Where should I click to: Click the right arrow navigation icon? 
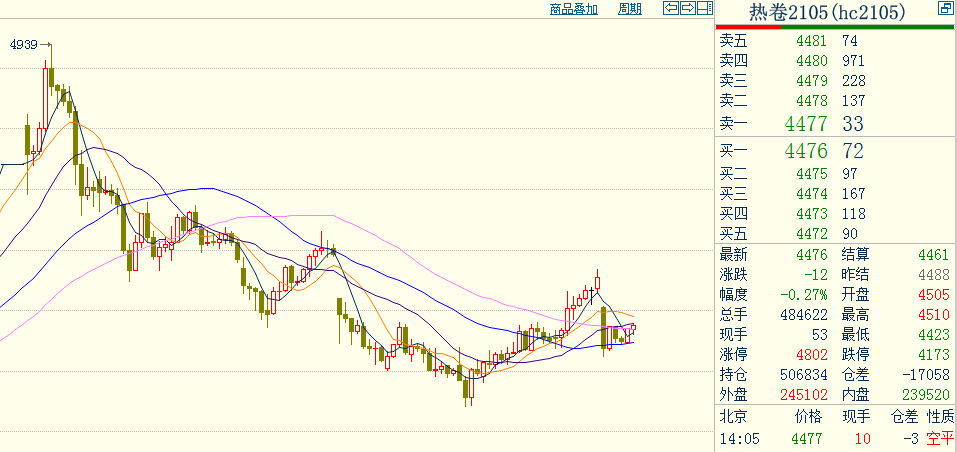[688, 9]
